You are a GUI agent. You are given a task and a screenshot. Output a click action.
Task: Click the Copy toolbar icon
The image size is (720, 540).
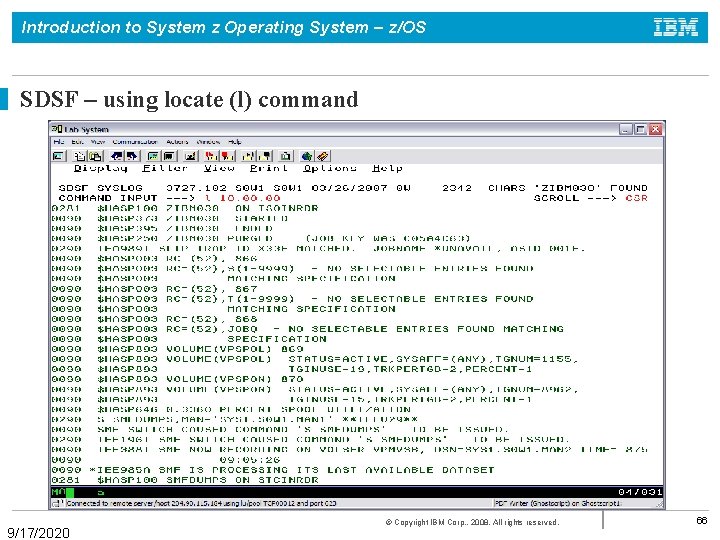tap(79, 156)
